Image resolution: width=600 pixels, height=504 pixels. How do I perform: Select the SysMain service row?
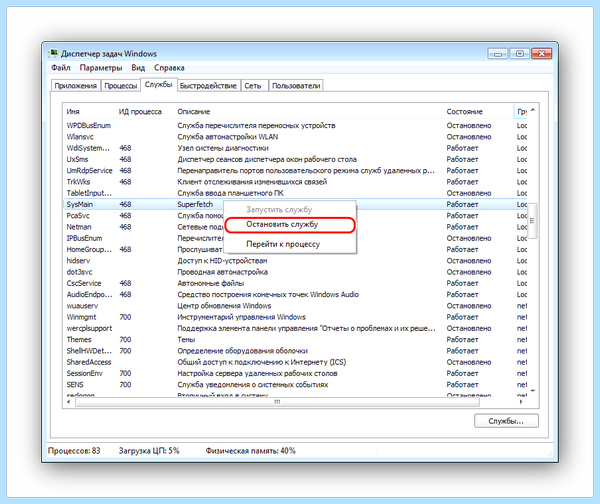click(295, 204)
